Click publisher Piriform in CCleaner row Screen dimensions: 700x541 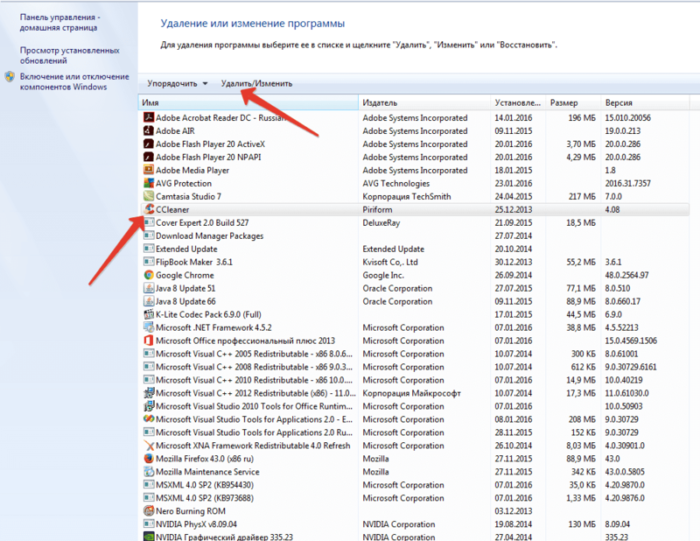coord(377,209)
